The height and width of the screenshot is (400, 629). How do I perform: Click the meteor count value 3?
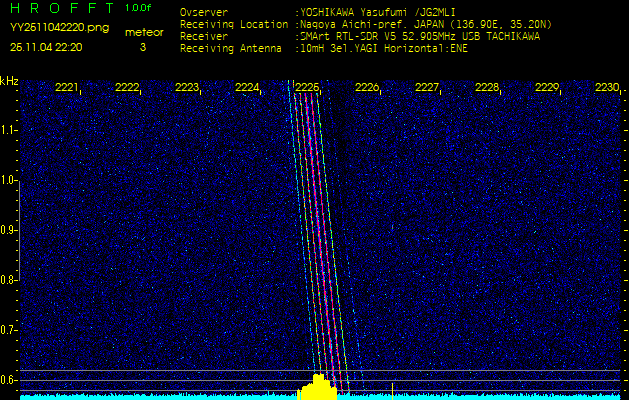[x=142, y=47]
